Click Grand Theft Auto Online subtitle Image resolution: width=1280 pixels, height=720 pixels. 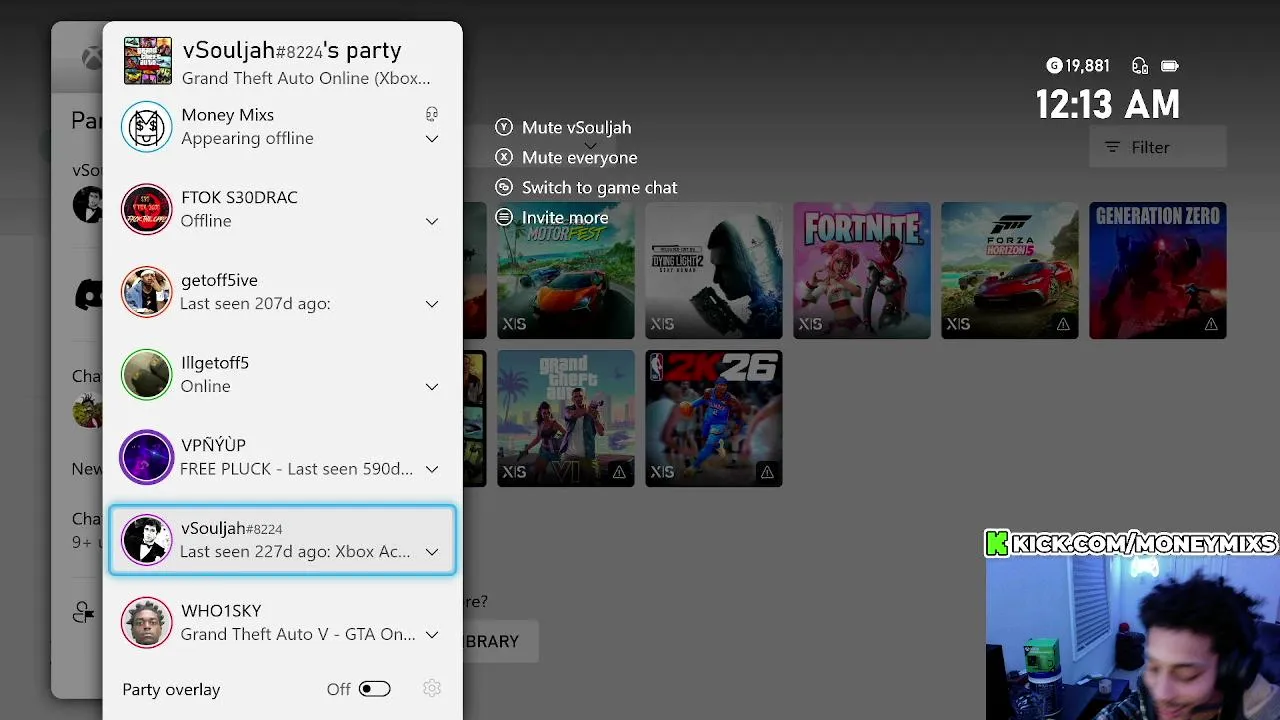point(306,78)
